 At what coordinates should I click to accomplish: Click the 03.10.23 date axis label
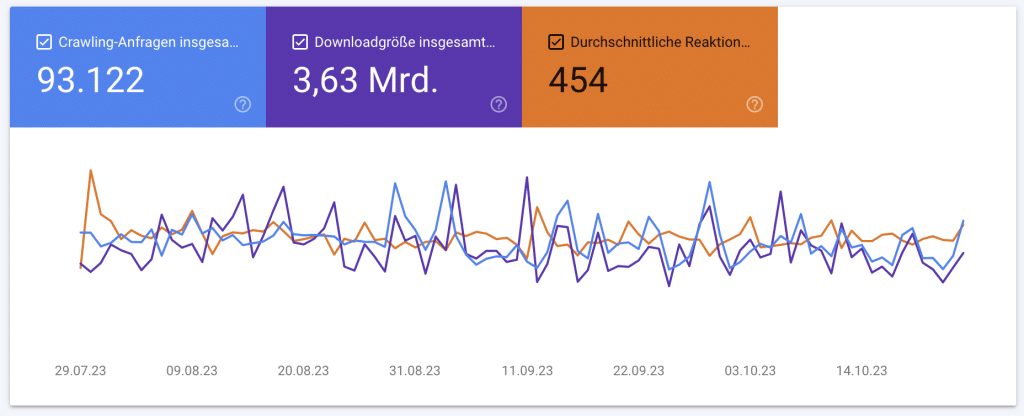750,371
